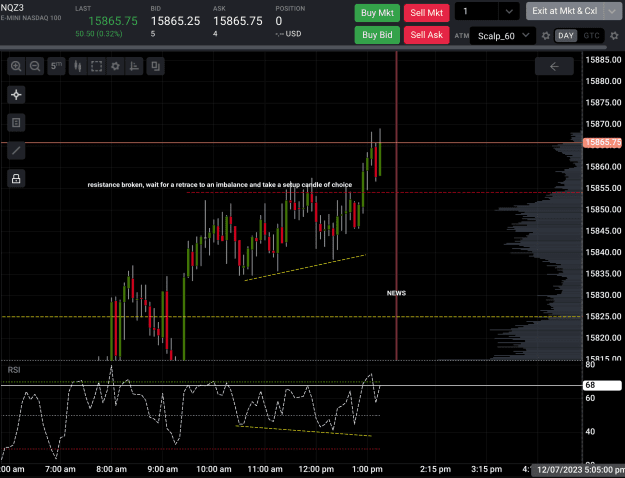Open ATM strategy settings gear
The image size is (625, 478).
coord(546,36)
